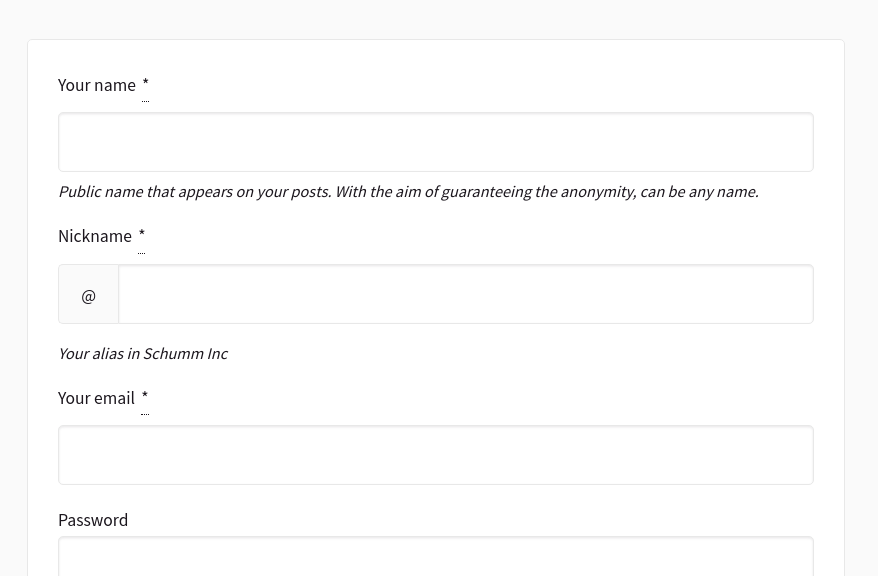Click the required asterisk next to Your name
The height and width of the screenshot is (576, 878).
click(x=146, y=85)
